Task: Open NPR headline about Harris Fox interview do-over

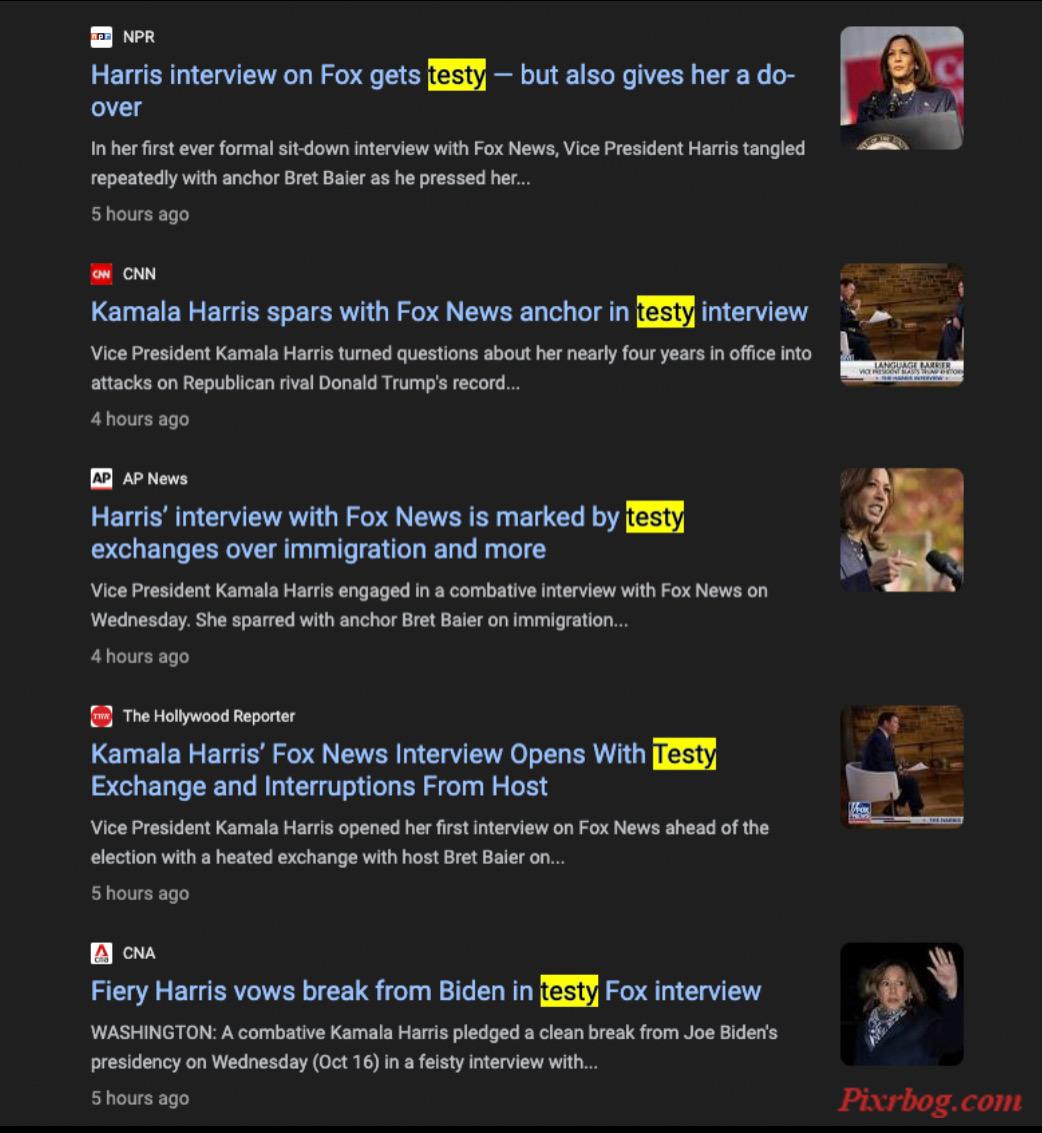Action: pyautogui.click(x=443, y=91)
